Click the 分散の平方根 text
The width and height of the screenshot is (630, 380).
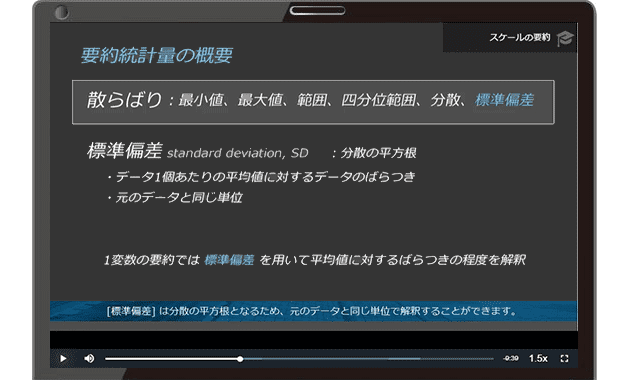(378, 153)
